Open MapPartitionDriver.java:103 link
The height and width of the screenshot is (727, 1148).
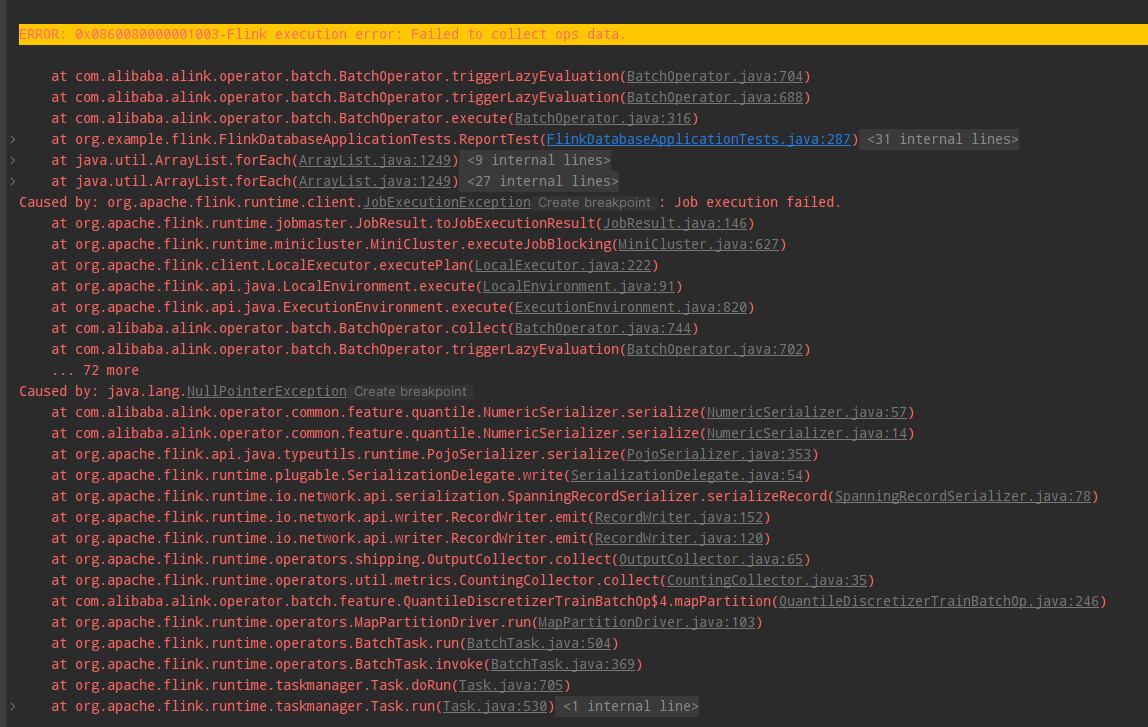(646, 622)
